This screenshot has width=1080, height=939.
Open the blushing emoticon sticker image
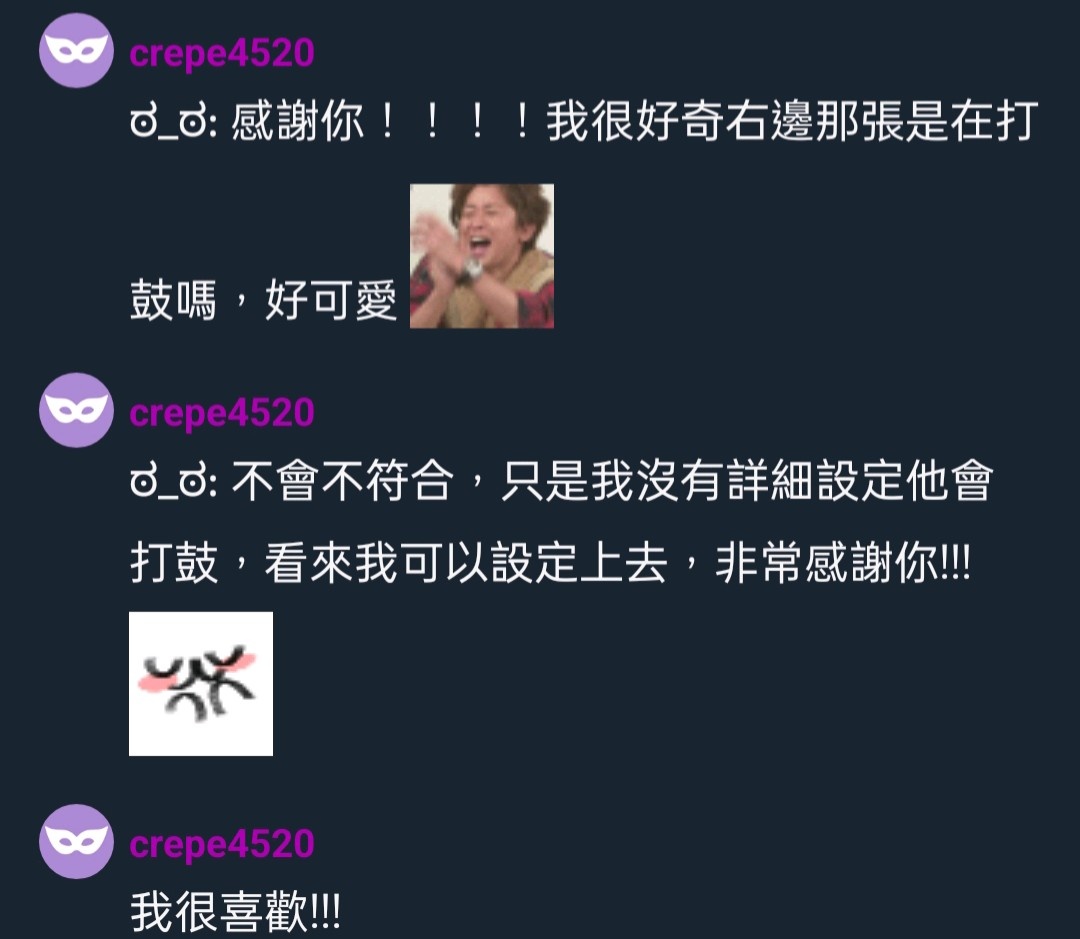point(200,683)
